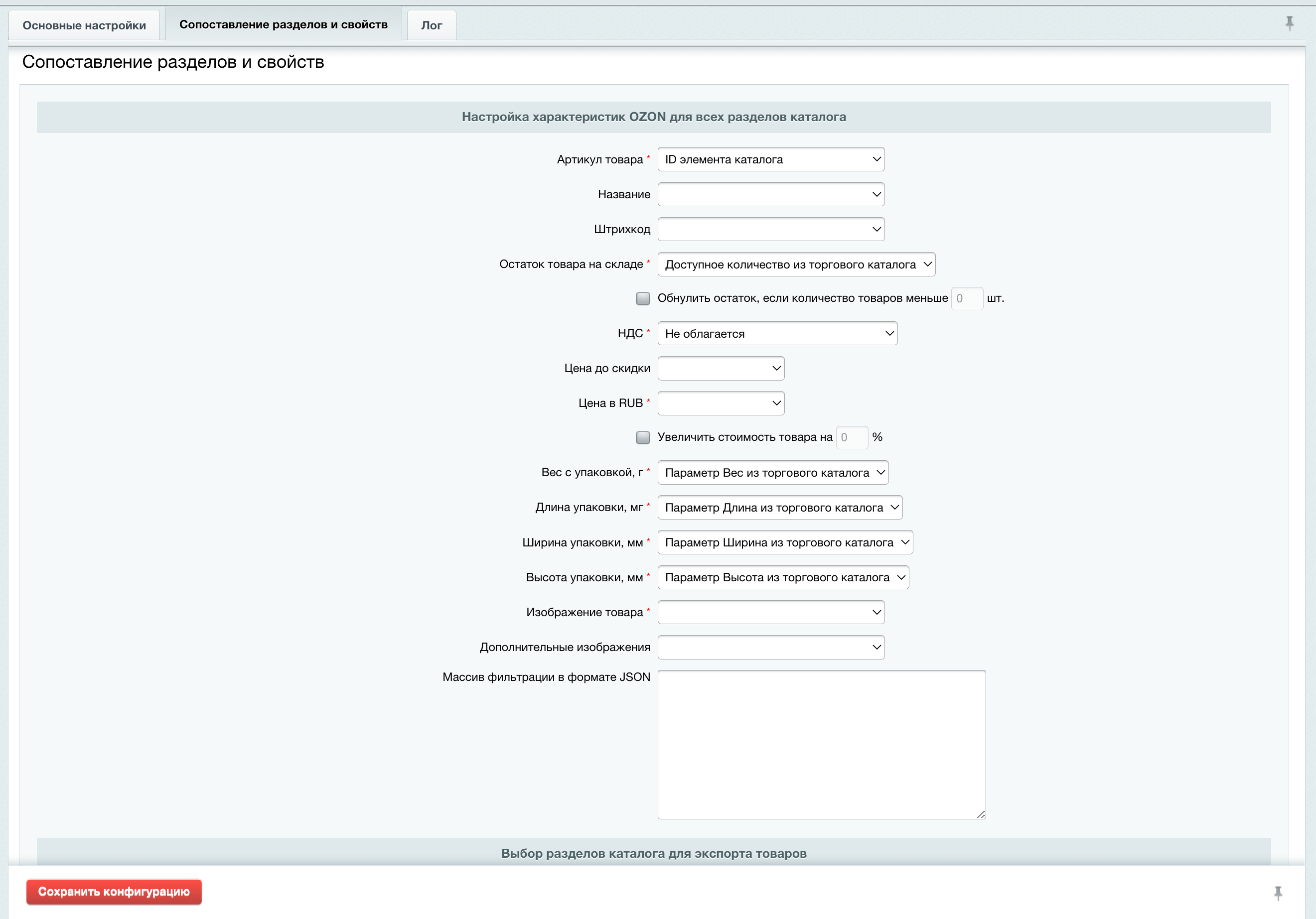Click the JSON filter array text area

pos(821,744)
